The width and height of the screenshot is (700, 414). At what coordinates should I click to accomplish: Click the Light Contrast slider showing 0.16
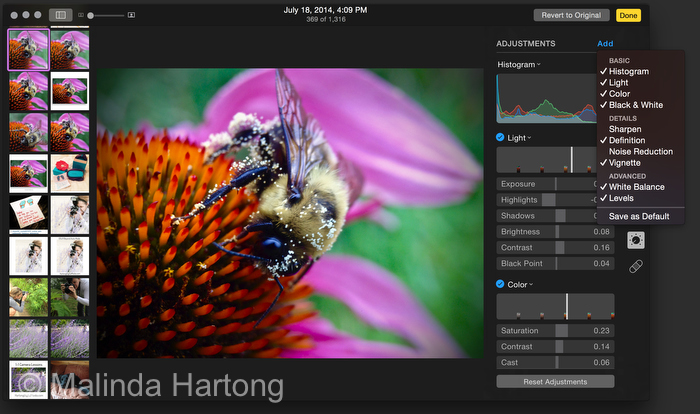coord(555,247)
